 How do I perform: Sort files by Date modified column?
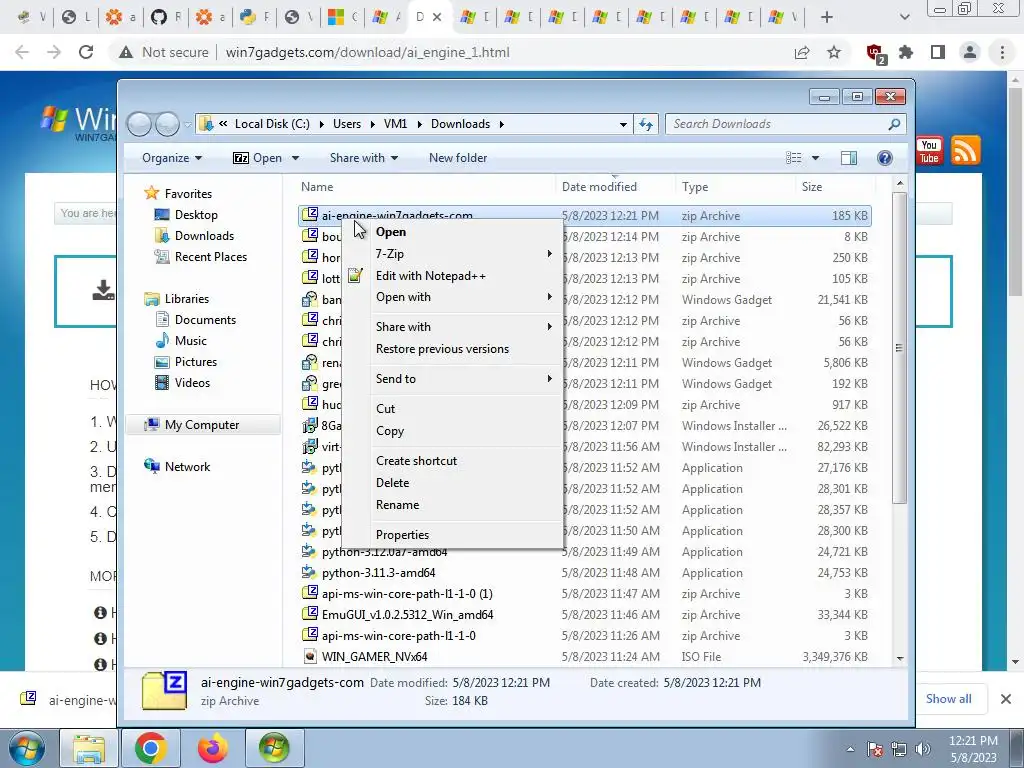pos(616,187)
